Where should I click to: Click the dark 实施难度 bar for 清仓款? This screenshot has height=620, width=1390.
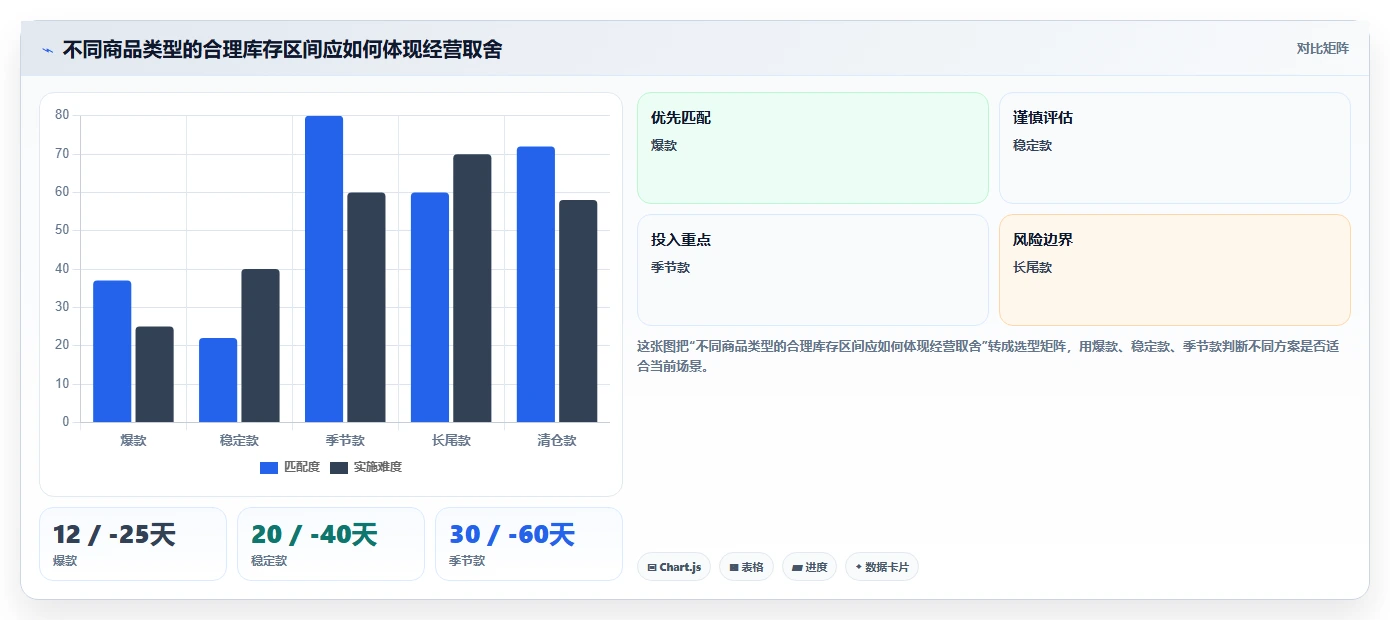click(x=578, y=311)
